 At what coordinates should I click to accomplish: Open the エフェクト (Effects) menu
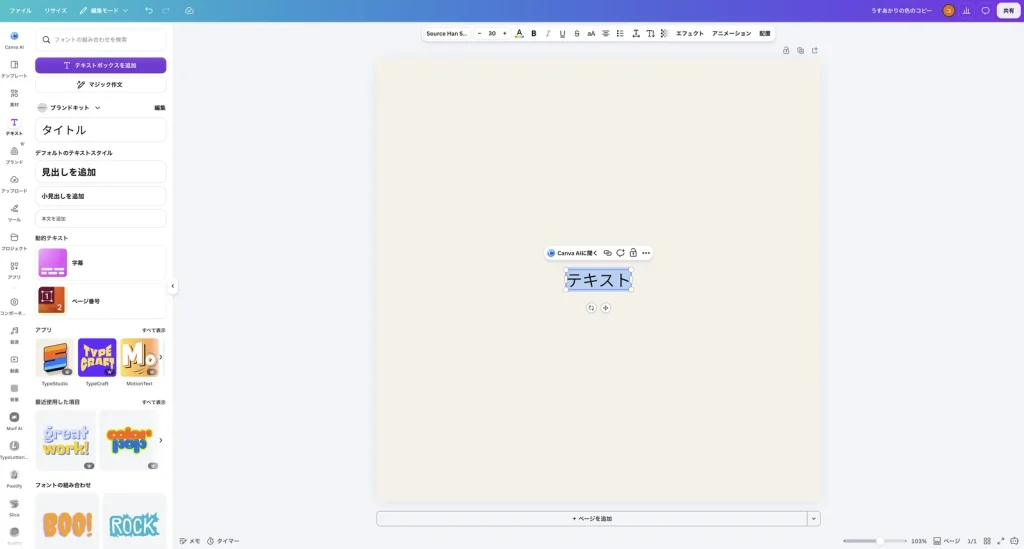[690, 33]
